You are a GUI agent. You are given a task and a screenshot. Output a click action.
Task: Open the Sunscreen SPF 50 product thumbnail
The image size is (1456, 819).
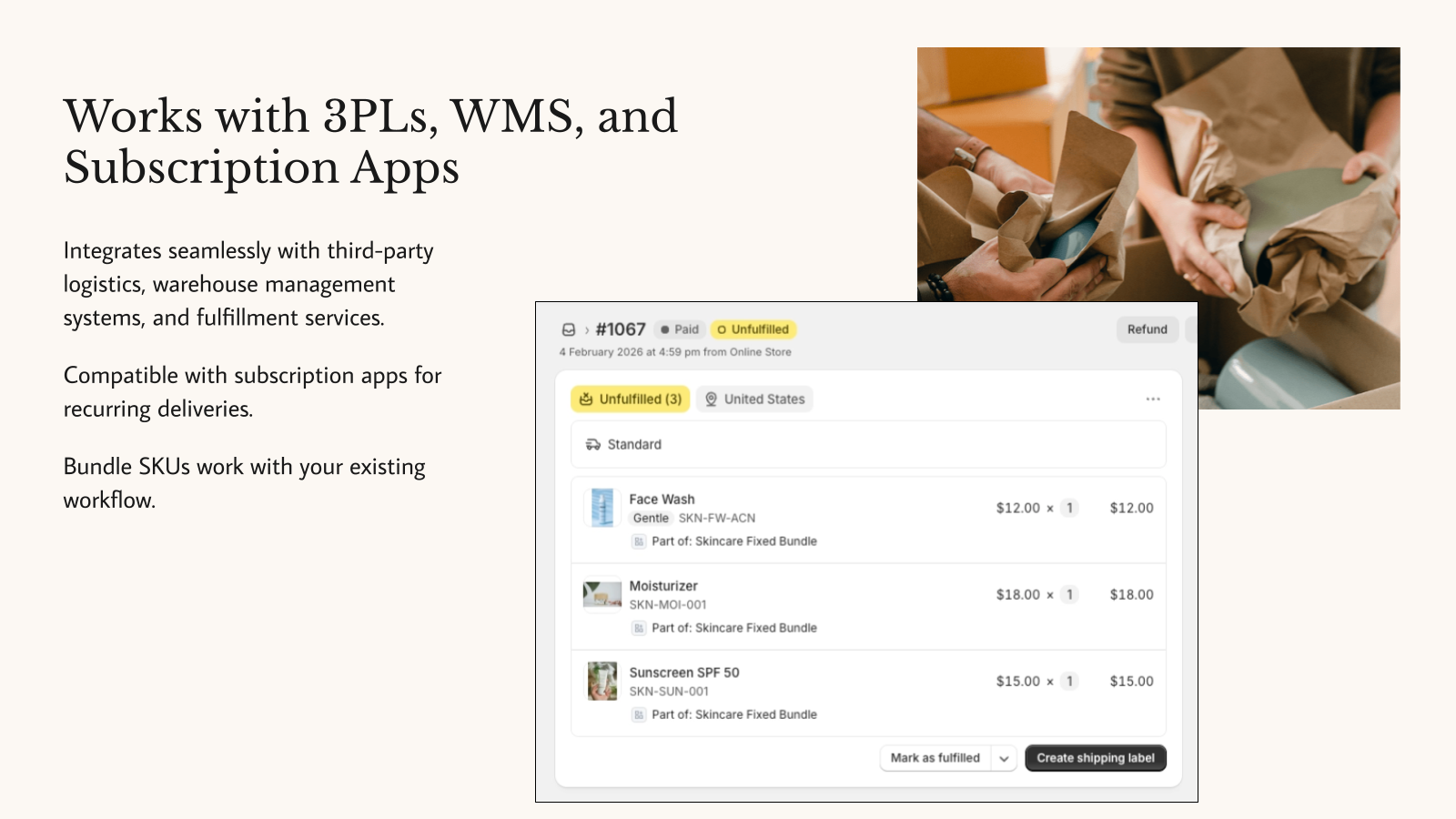(x=602, y=681)
